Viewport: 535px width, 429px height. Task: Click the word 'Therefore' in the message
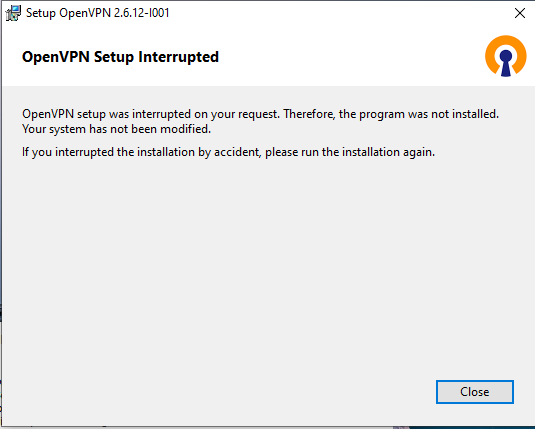point(308,114)
